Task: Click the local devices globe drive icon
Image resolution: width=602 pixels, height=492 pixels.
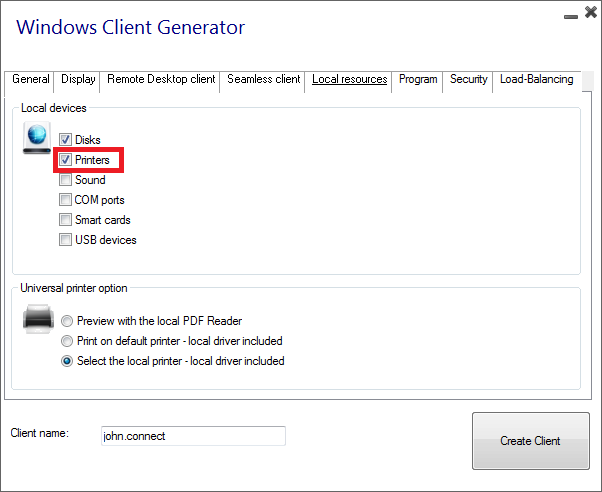Action: (37, 139)
